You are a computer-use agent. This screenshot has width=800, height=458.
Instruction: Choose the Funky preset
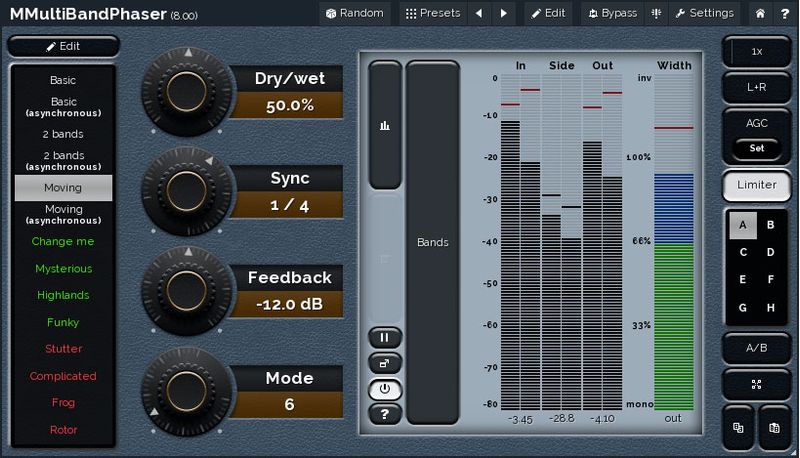pyautogui.click(x=63, y=322)
